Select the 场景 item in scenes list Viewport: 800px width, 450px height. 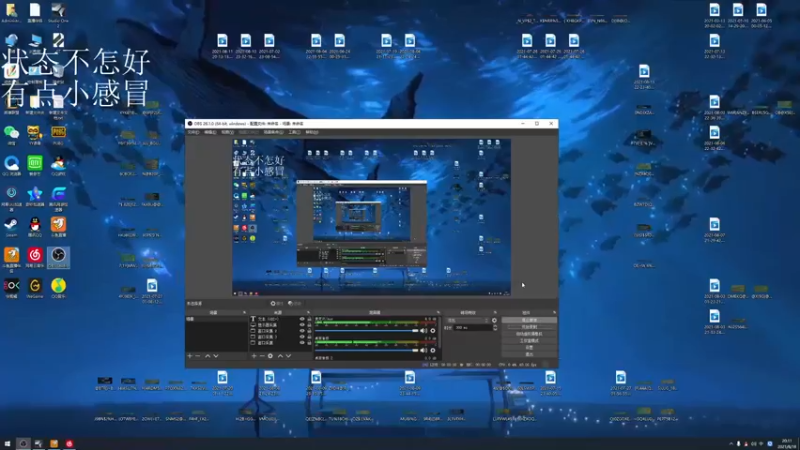coord(216,319)
